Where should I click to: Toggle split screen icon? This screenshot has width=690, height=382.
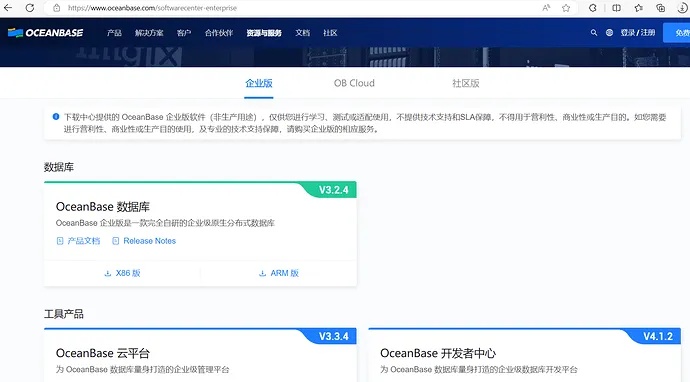617,7
